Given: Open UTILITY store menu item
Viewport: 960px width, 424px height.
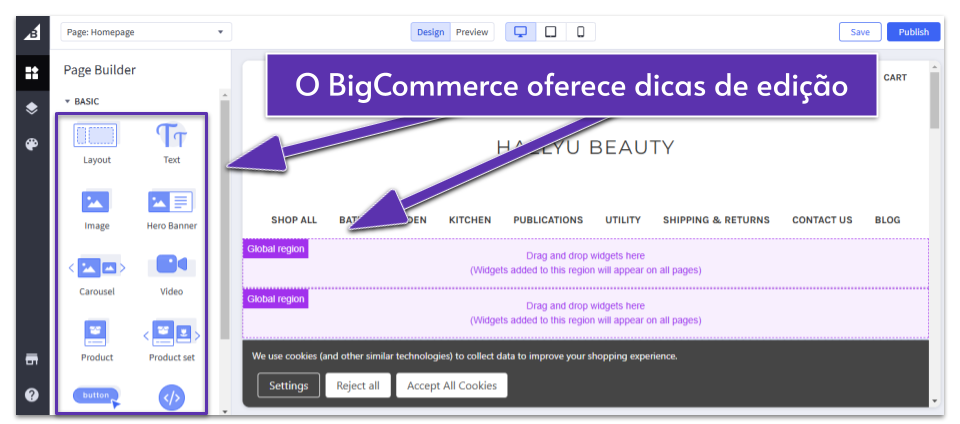Looking at the screenshot, I should (x=623, y=220).
